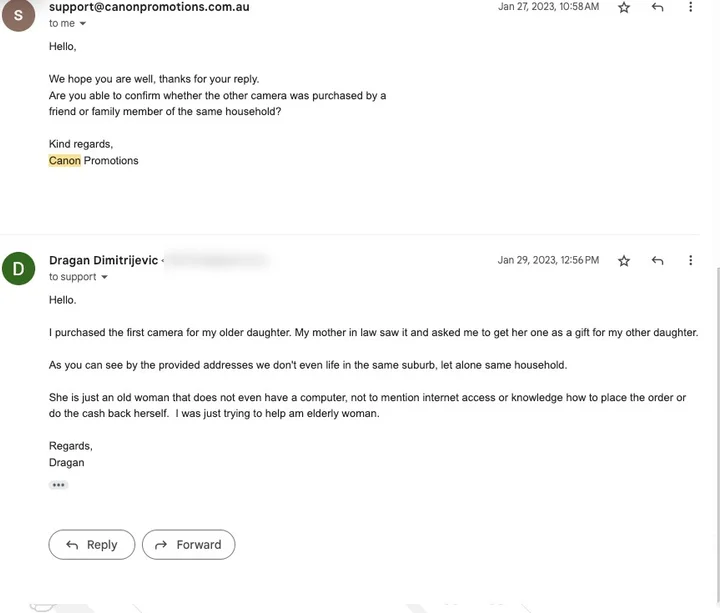Open more options for Dragan's email
The width and height of the screenshot is (720, 613).
pos(690,261)
